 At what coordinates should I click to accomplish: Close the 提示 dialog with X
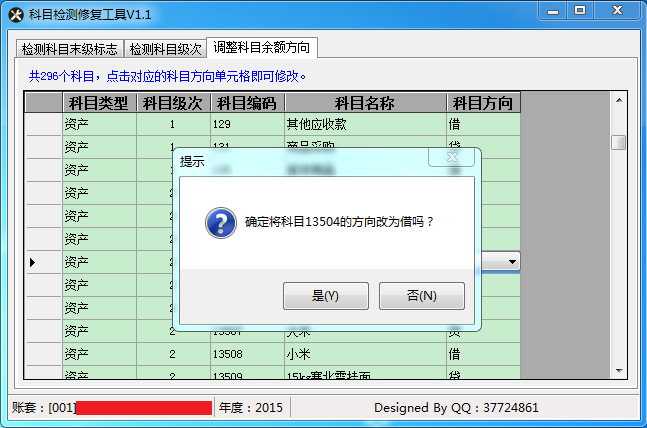point(452,157)
